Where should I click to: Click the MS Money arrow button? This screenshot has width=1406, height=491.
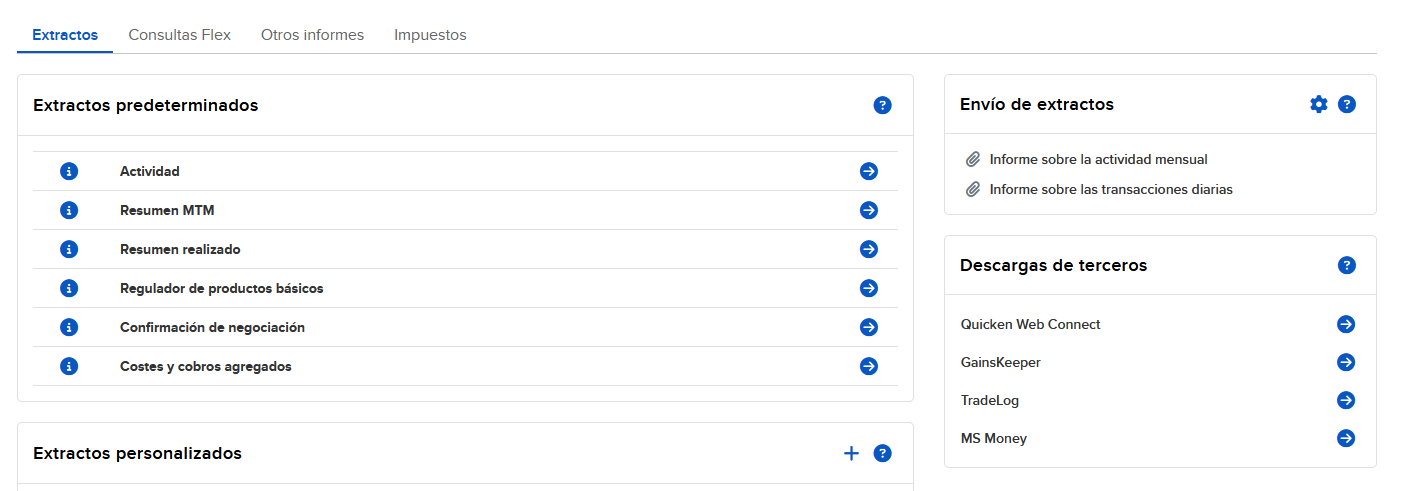pos(1346,438)
